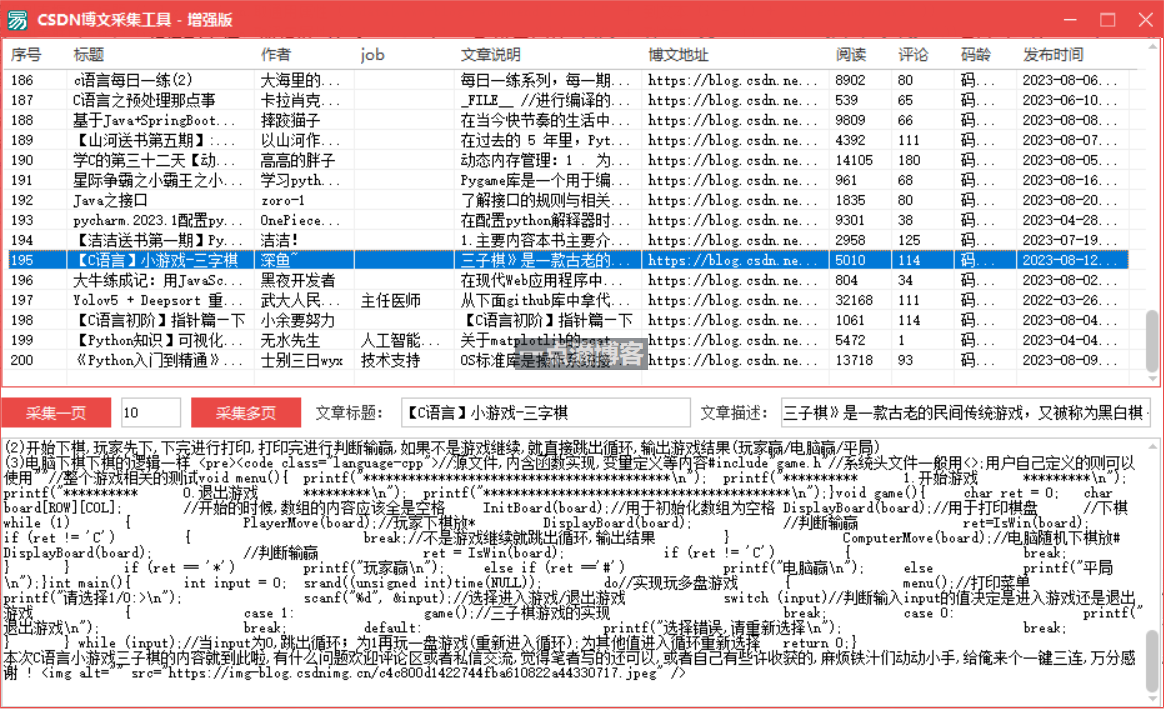Select the '学C的第三十二天' title cell
1164x709 pixels.
tap(154, 160)
